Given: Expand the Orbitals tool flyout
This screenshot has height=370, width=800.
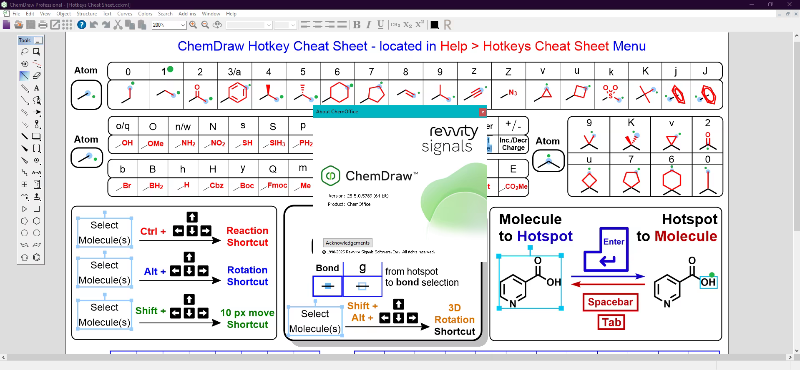Looking at the screenshot, I should (37, 125).
